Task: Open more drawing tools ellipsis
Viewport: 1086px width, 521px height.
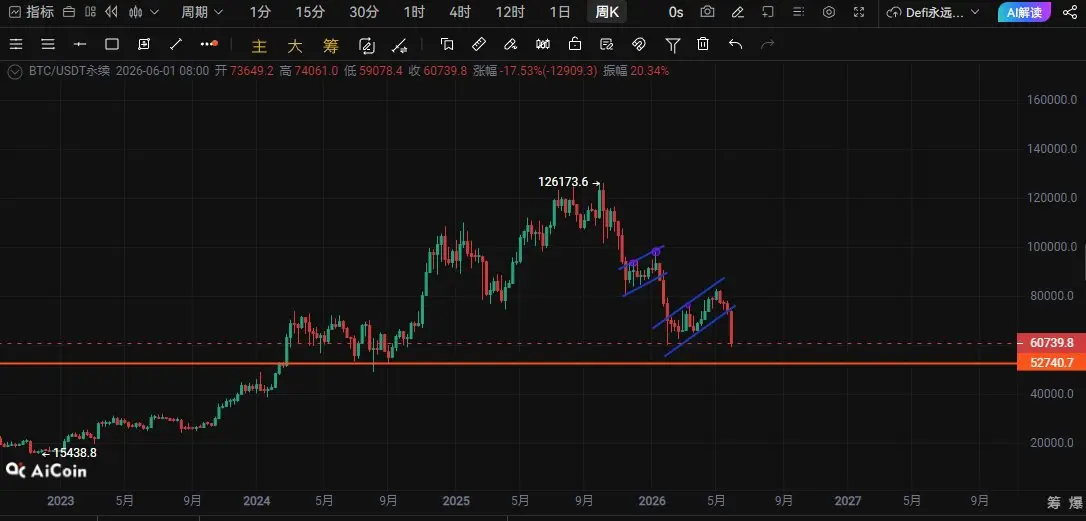Action: point(209,44)
